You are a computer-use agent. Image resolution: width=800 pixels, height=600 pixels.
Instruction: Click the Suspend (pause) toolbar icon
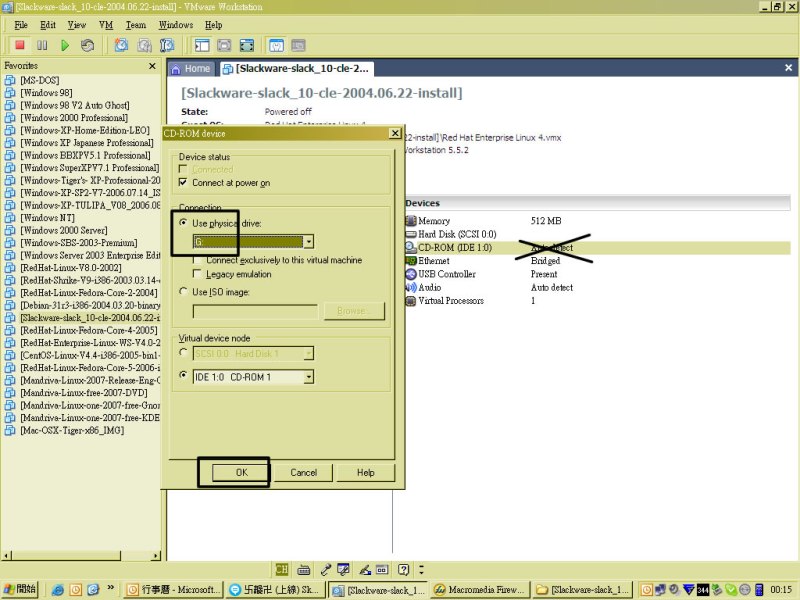pyautogui.click(x=42, y=45)
